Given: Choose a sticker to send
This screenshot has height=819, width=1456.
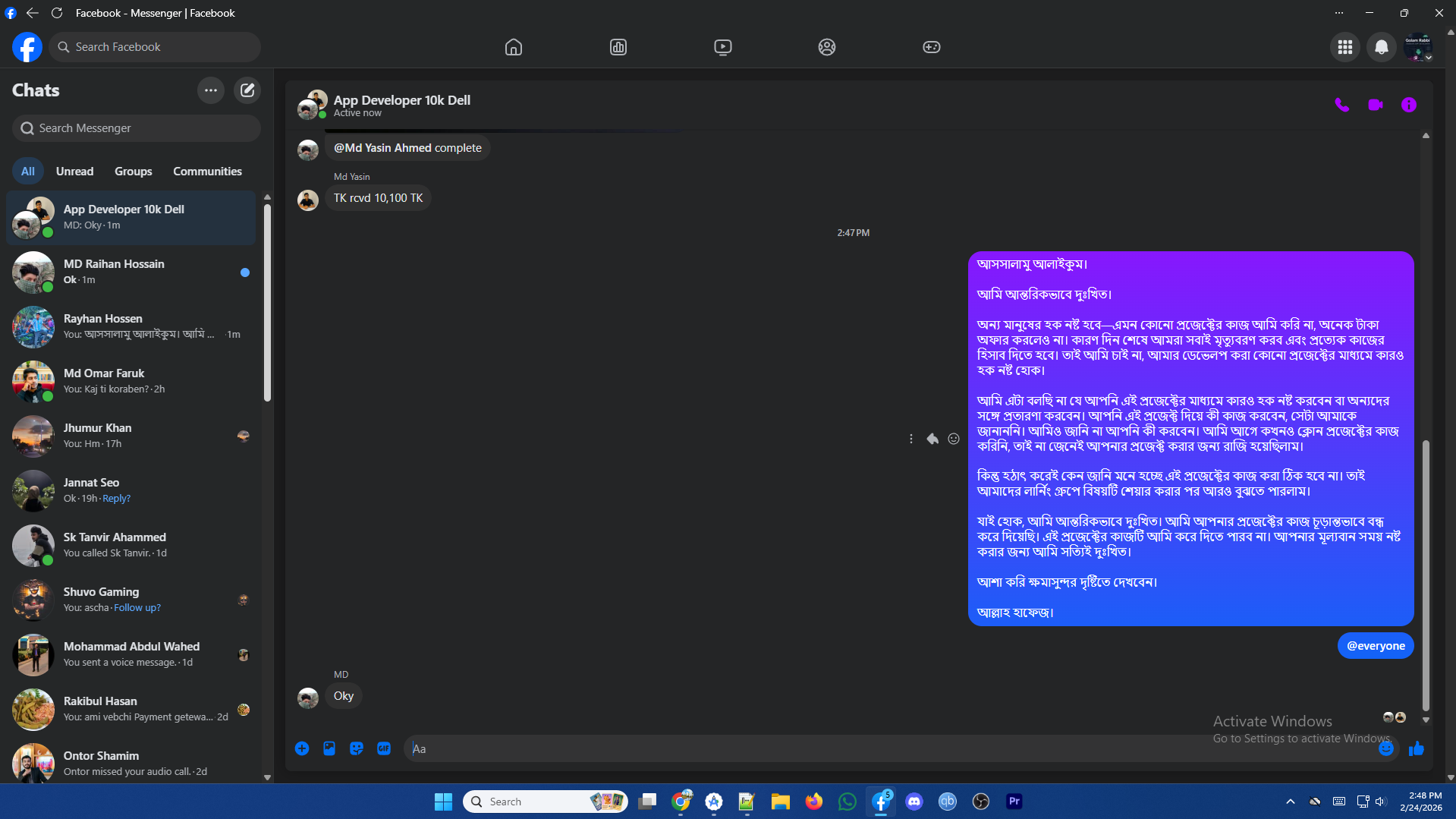Looking at the screenshot, I should coord(357,748).
